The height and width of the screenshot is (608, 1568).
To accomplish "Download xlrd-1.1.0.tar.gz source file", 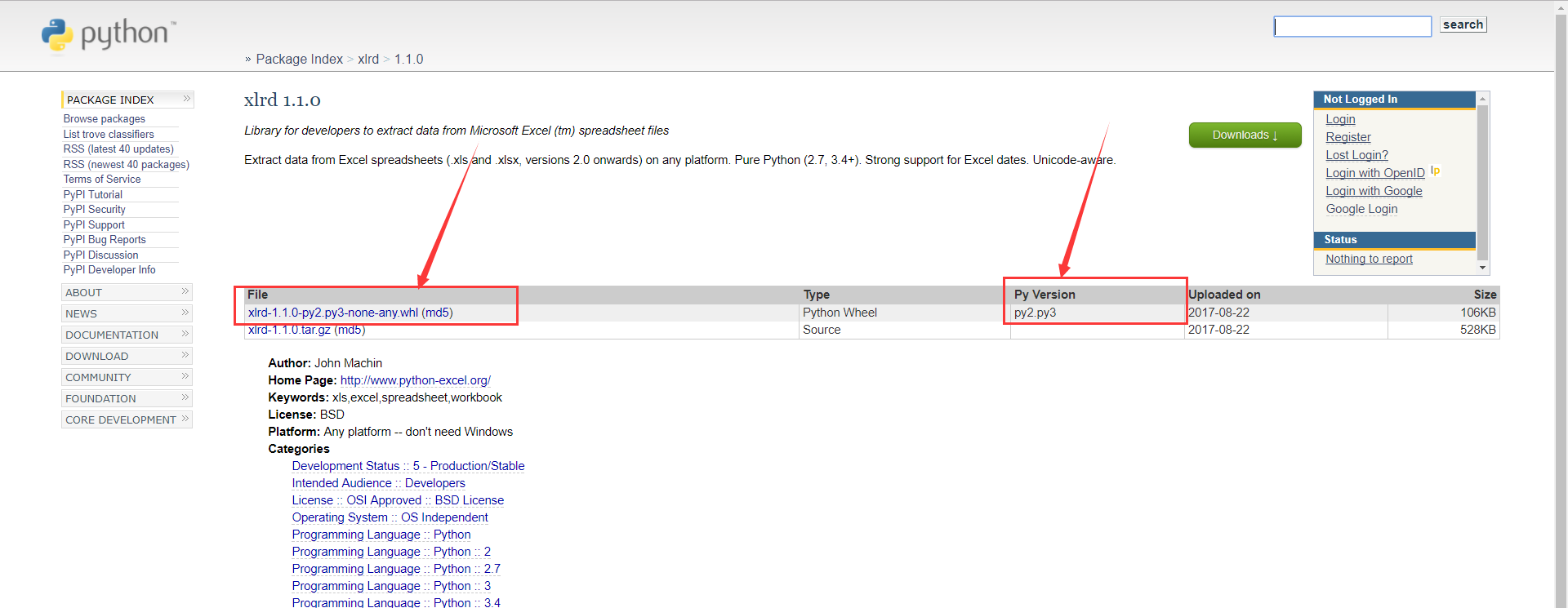I will click(x=289, y=330).
